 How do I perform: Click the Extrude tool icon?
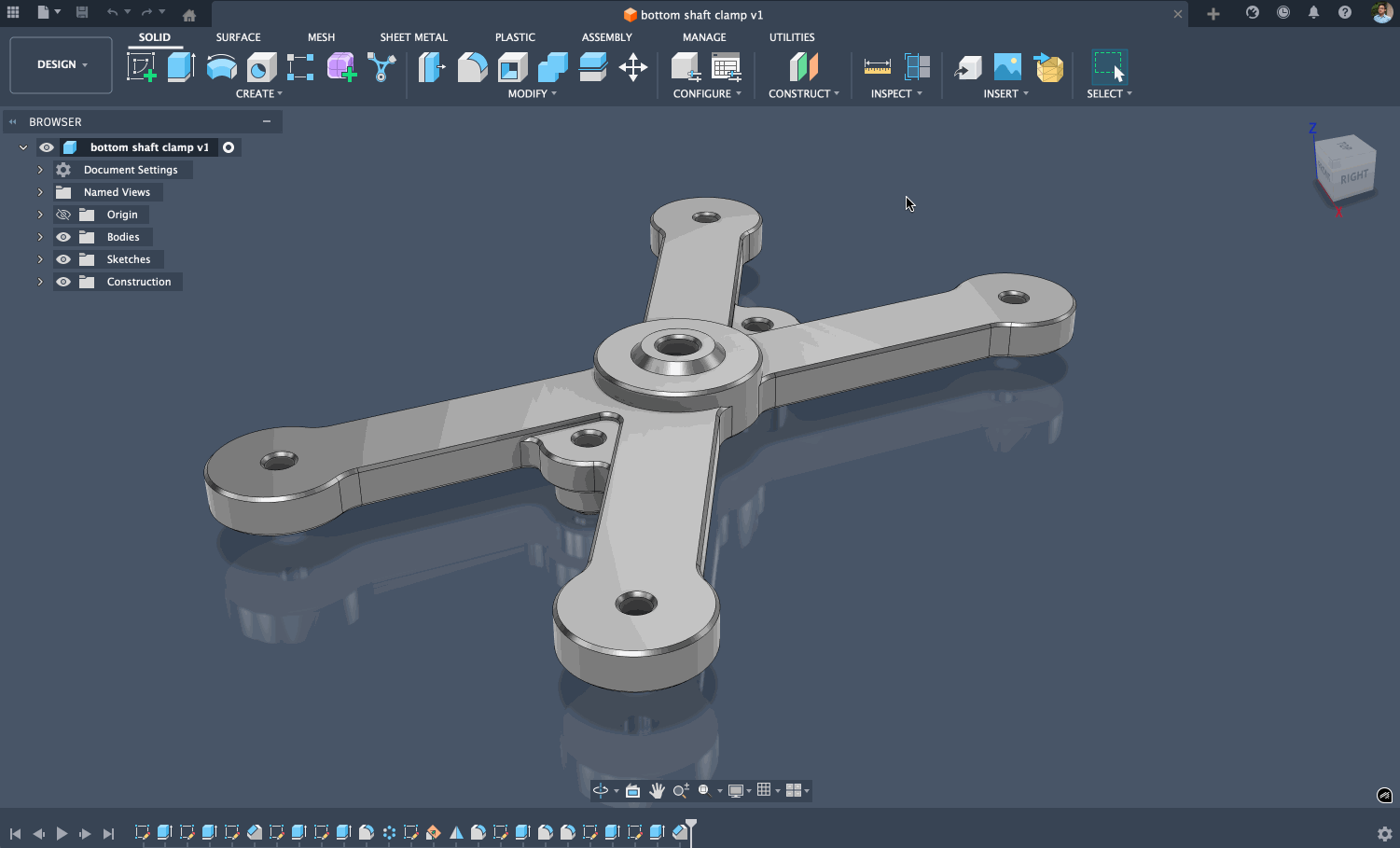pos(180,67)
